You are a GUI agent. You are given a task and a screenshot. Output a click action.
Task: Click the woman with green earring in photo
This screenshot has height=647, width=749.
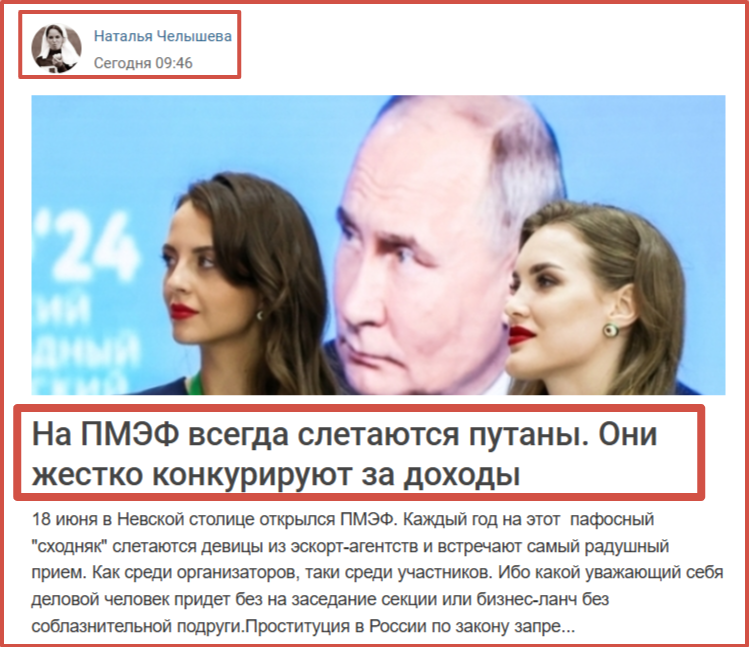click(602, 299)
